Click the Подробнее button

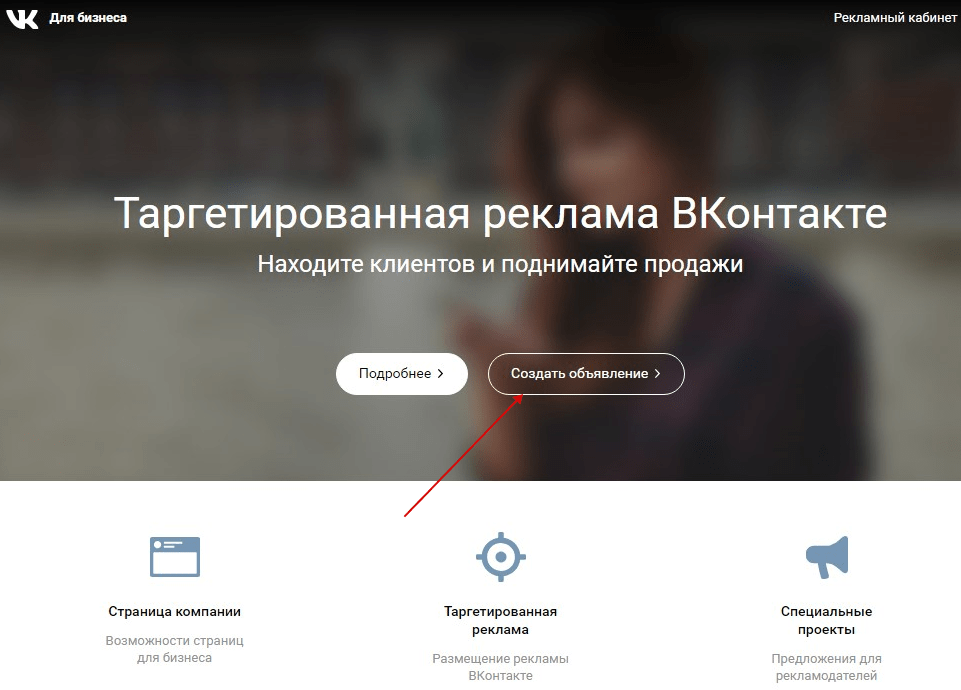pos(402,374)
